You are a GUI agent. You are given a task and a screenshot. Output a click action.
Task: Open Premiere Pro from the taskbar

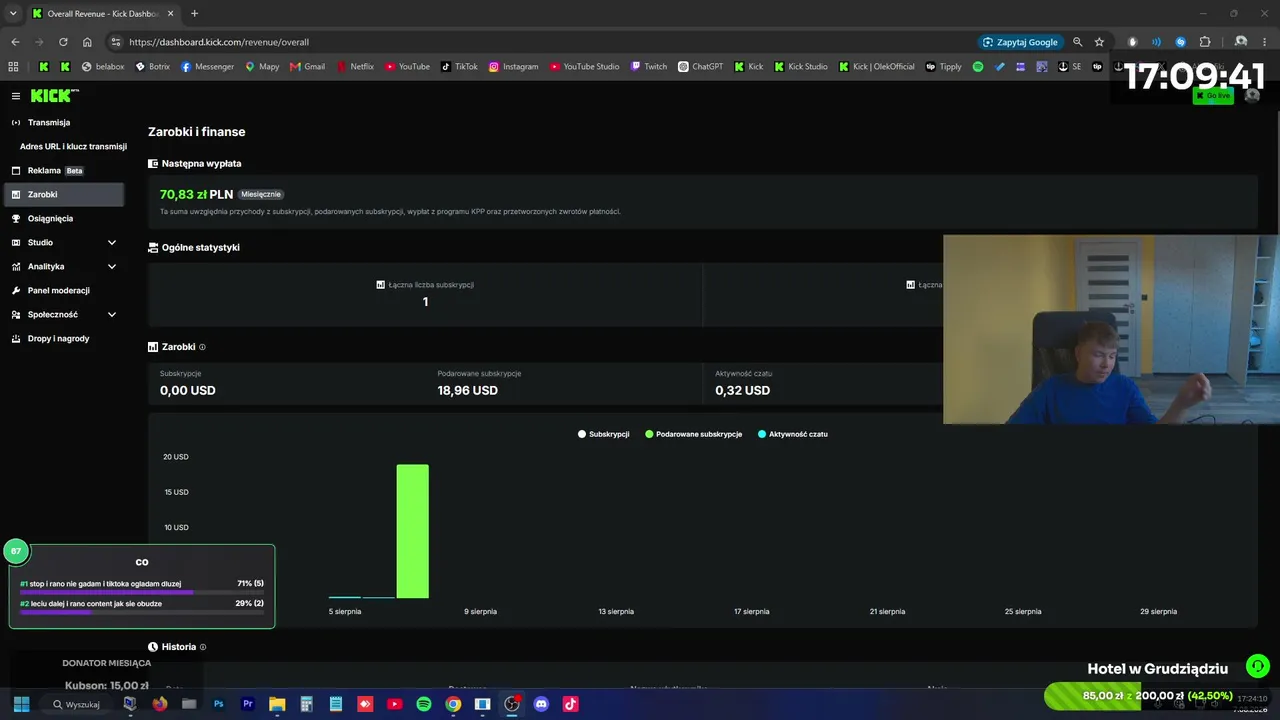click(x=248, y=704)
